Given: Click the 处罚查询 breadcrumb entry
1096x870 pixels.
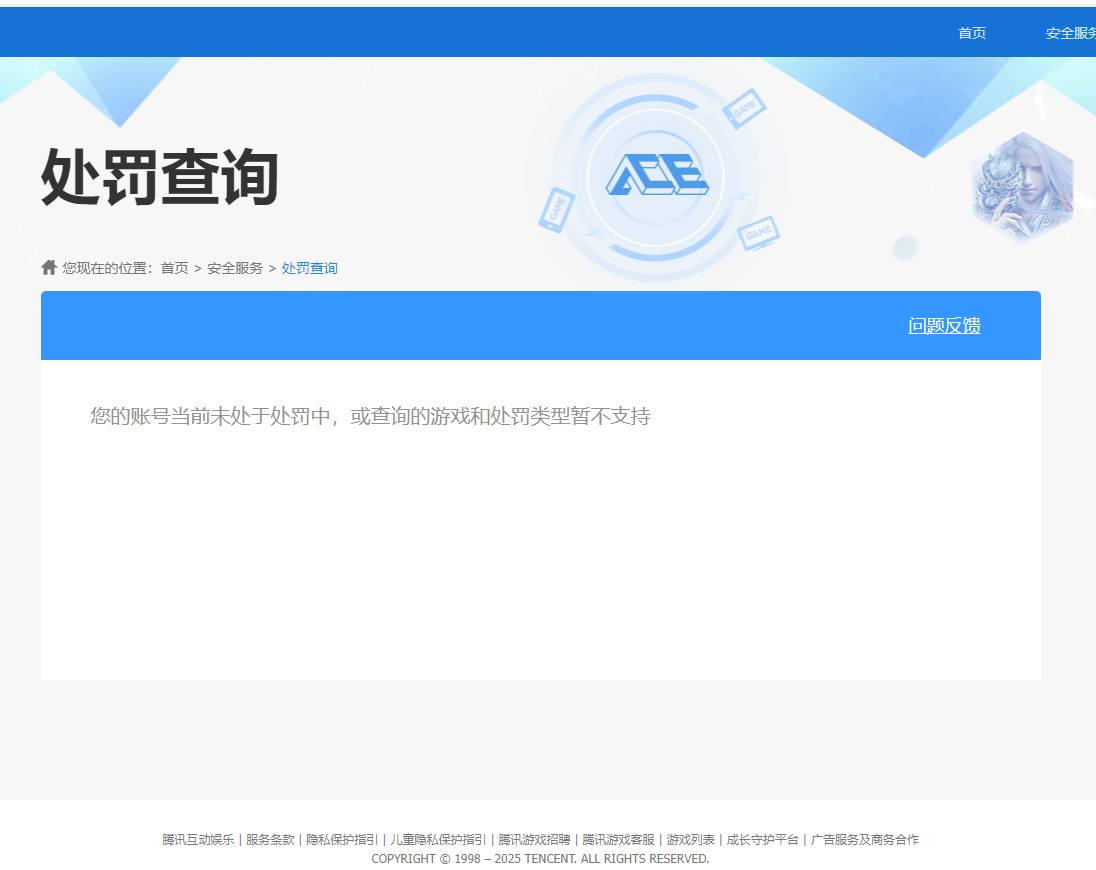Looking at the screenshot, I should 309,267.
